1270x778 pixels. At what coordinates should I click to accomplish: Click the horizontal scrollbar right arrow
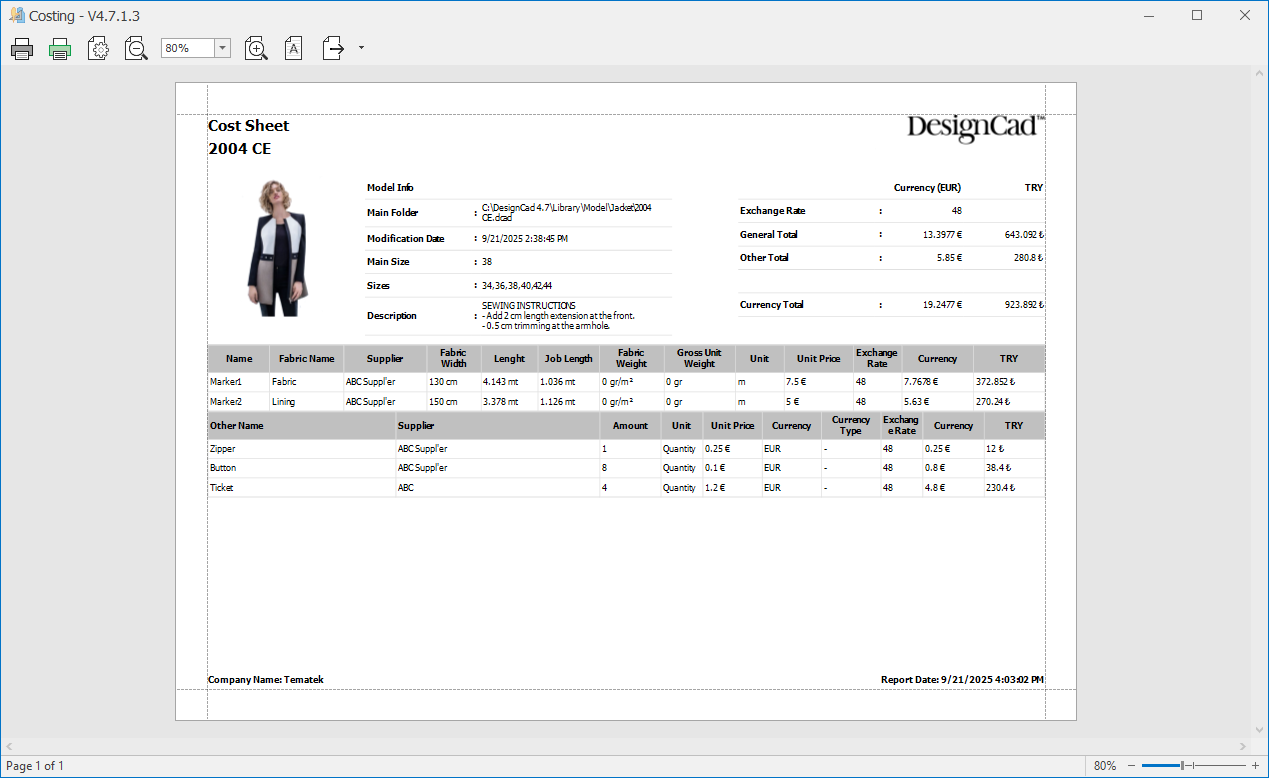[1241, 746]
